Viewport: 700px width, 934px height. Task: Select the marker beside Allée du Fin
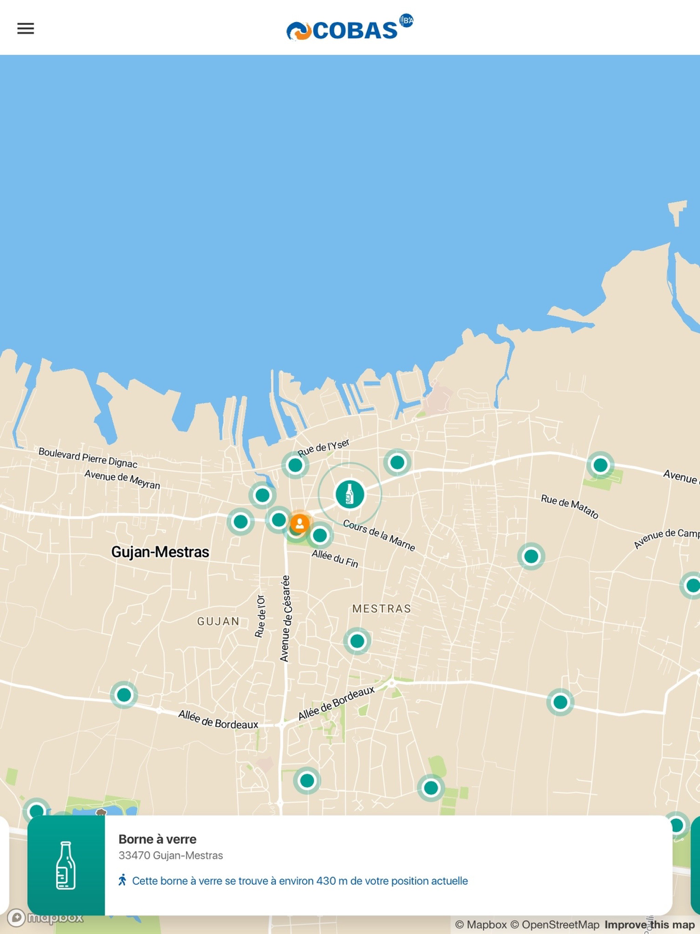[x=320, y=535]
